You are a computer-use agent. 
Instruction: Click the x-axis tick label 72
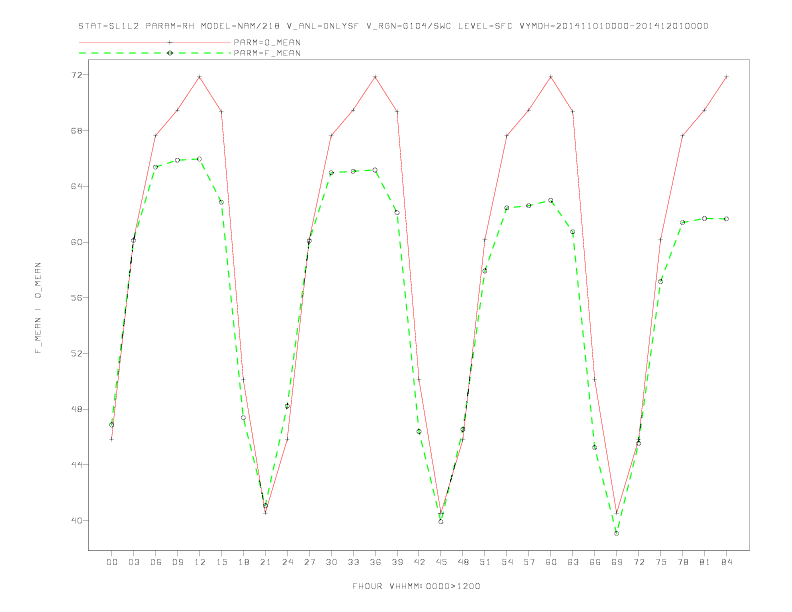point(638,562)
